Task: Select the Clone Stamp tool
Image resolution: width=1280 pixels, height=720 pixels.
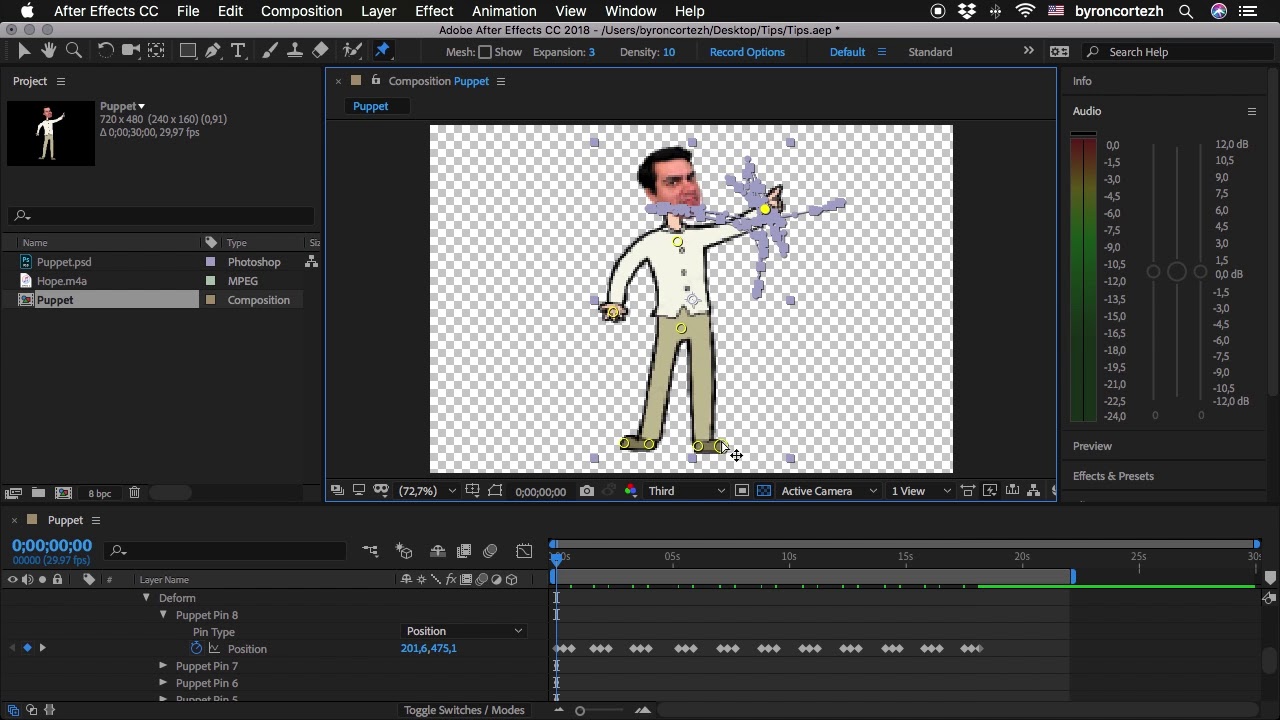Action: pyautogui.click(x=295, y=51)
